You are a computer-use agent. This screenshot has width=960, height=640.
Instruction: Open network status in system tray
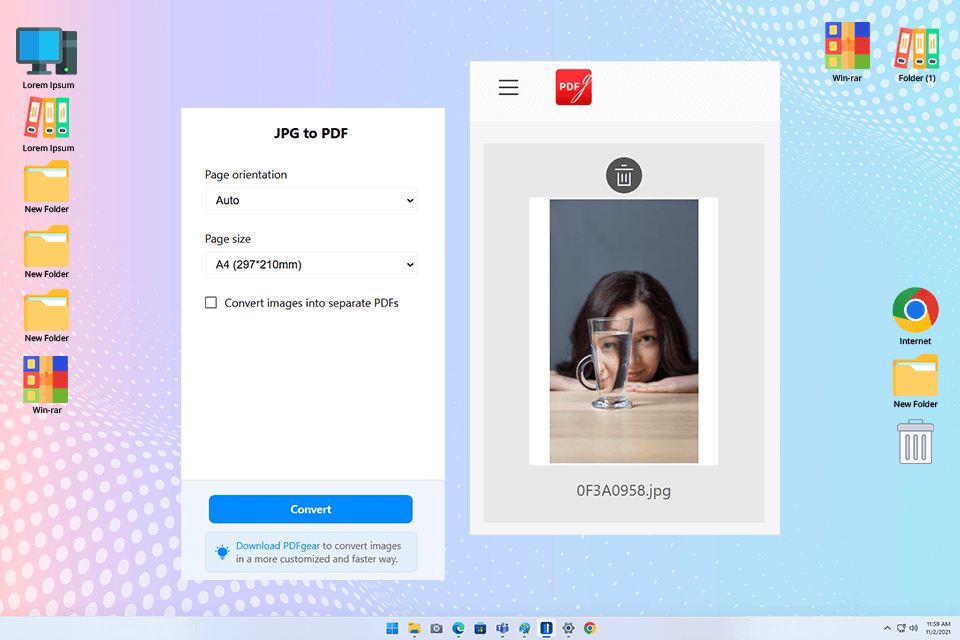pyautogui.click(x=901, y=628)
